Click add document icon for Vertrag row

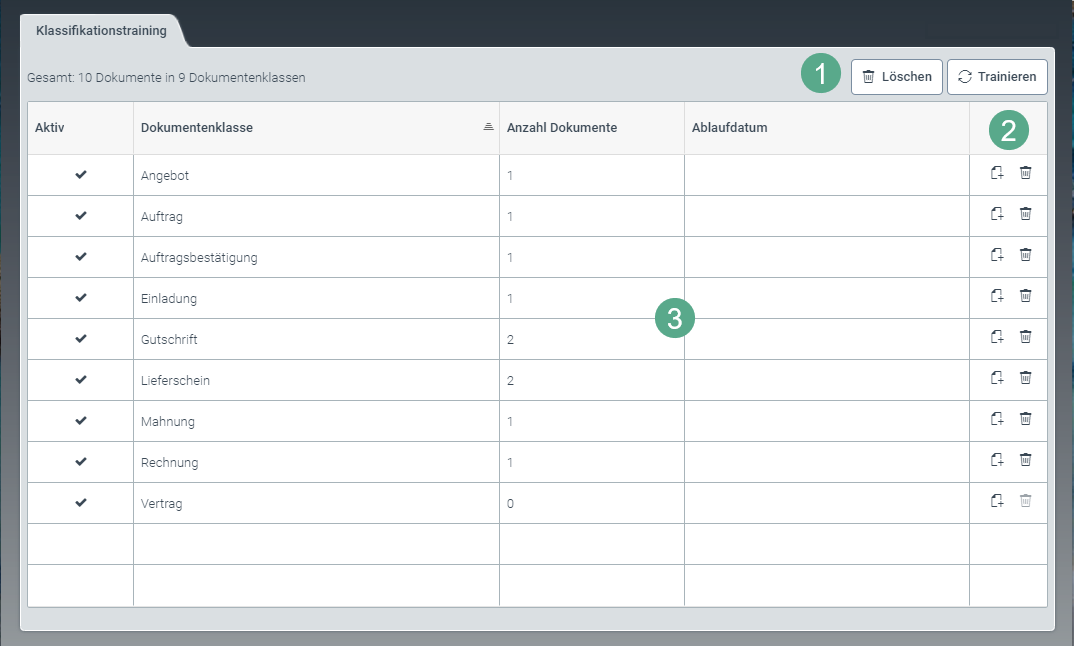pyautogui.click(x=996, y=501)
